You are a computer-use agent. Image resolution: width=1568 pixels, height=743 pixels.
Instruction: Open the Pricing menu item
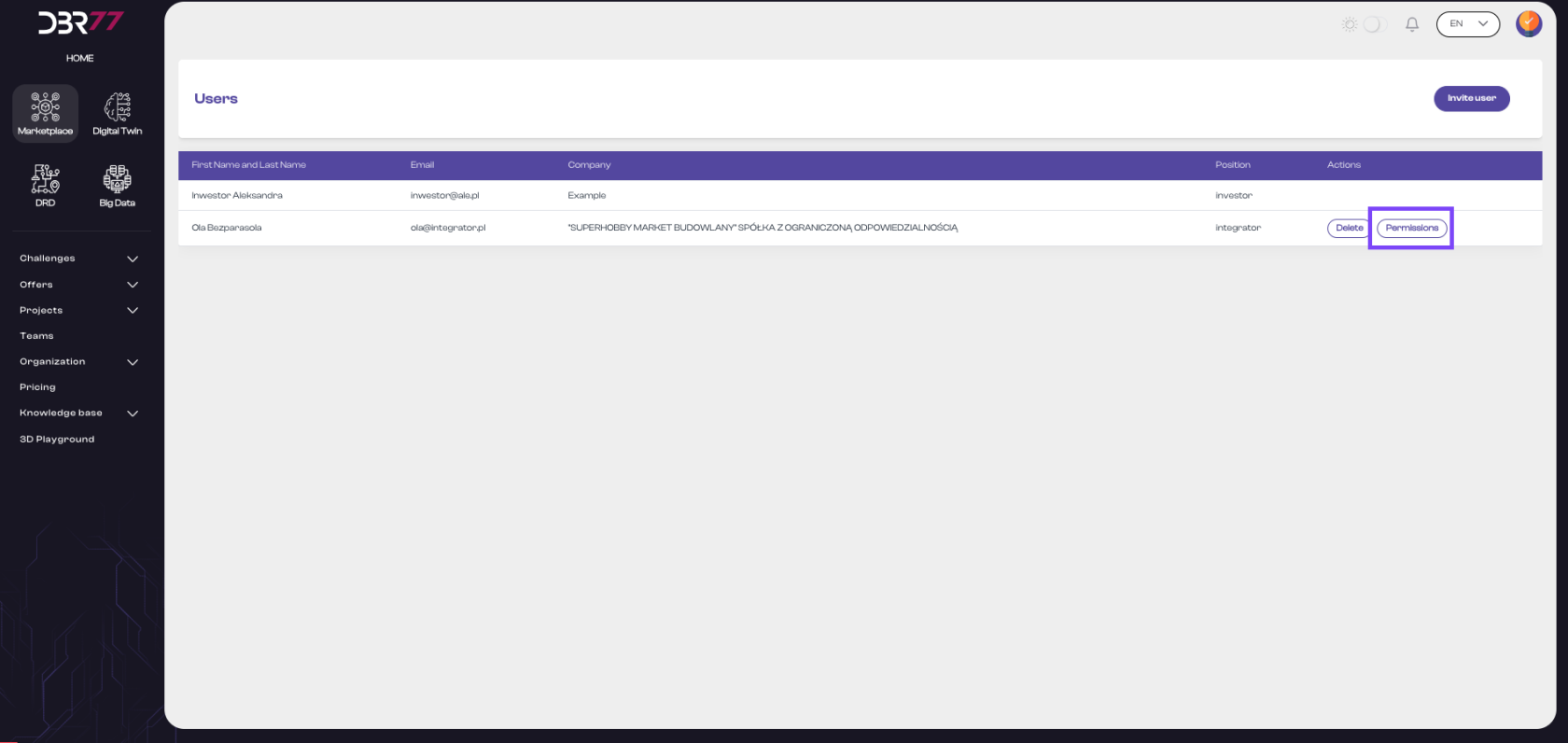pyautogui.click(x=37, y=387)
